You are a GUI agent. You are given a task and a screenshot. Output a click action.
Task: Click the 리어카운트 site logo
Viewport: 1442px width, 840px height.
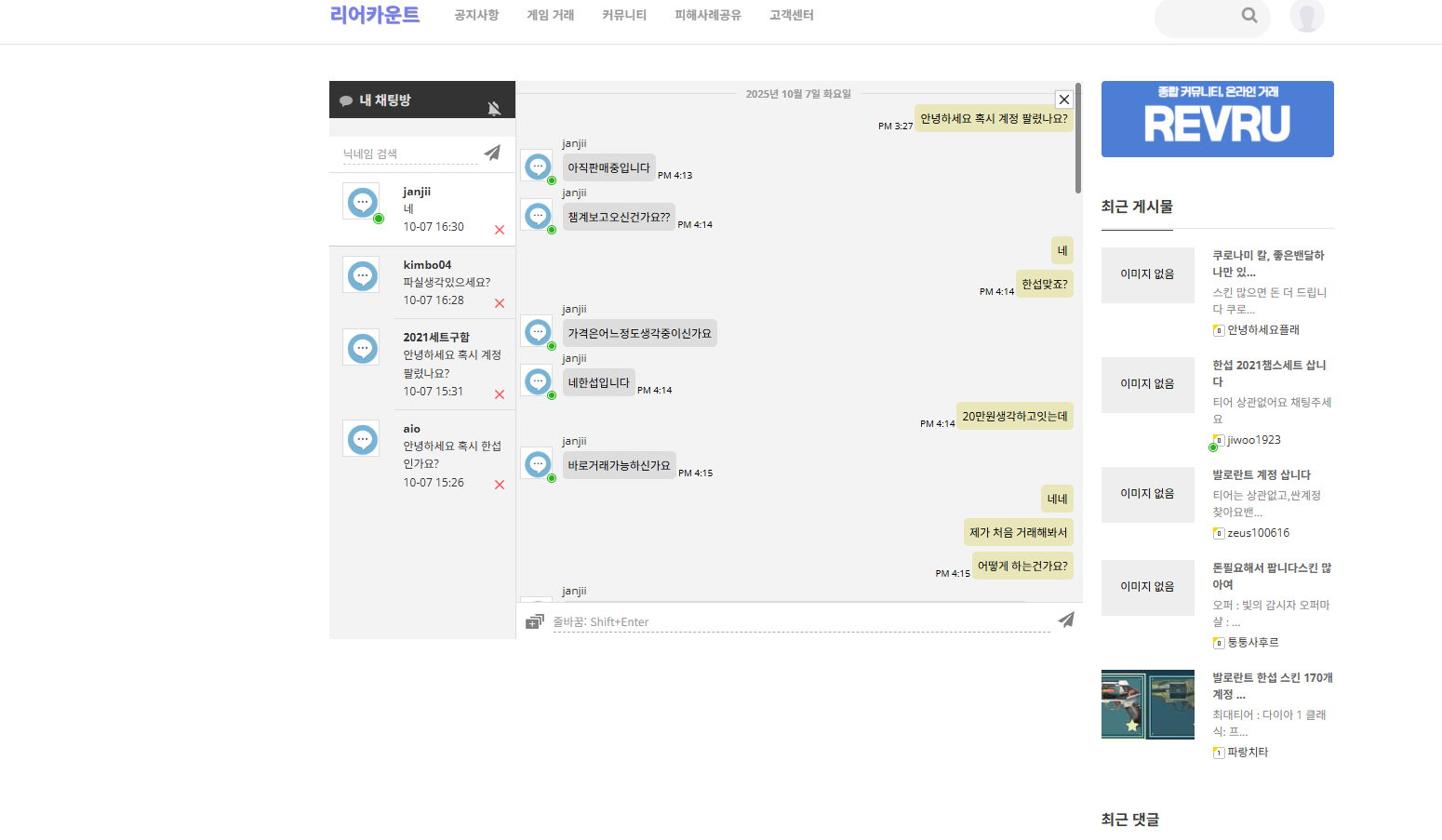click(x=375, y=15)
